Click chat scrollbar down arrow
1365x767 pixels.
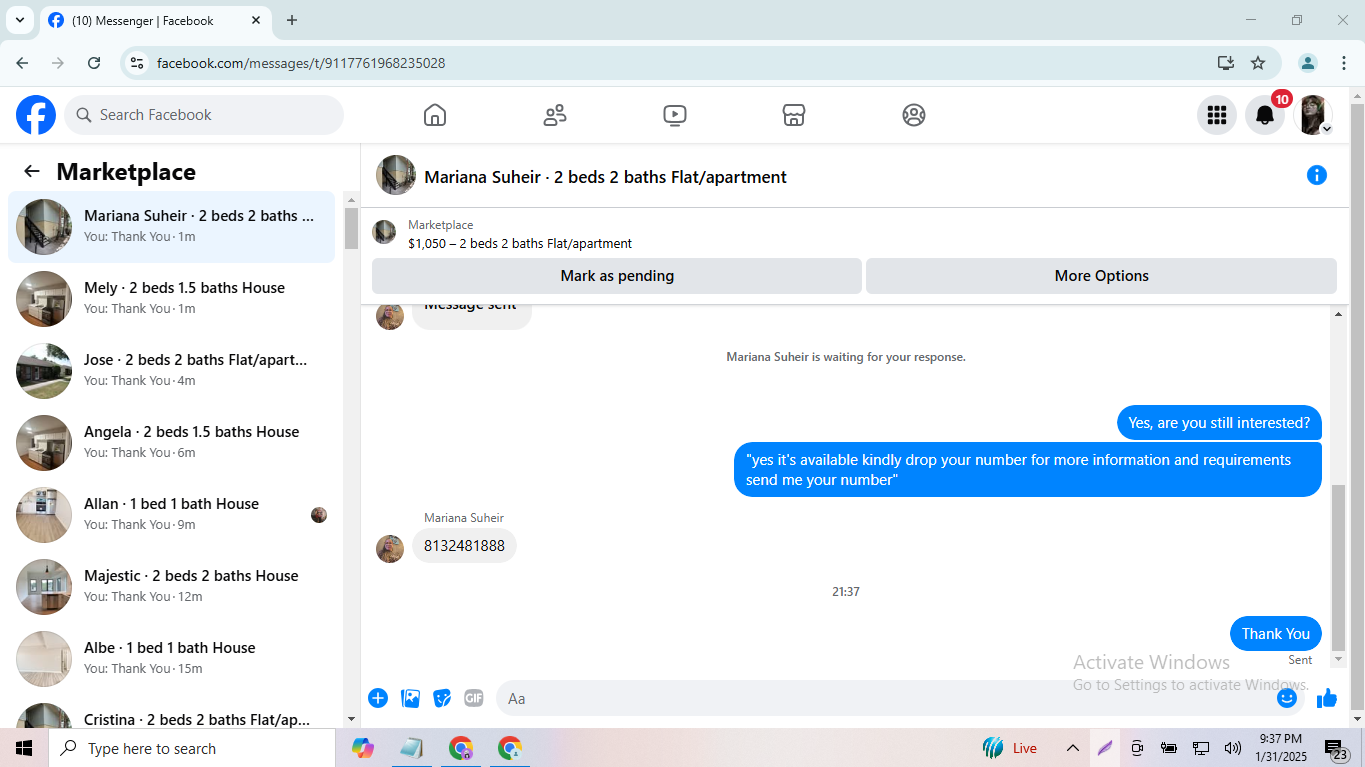pyautogui.click(x=1339, y=660)
